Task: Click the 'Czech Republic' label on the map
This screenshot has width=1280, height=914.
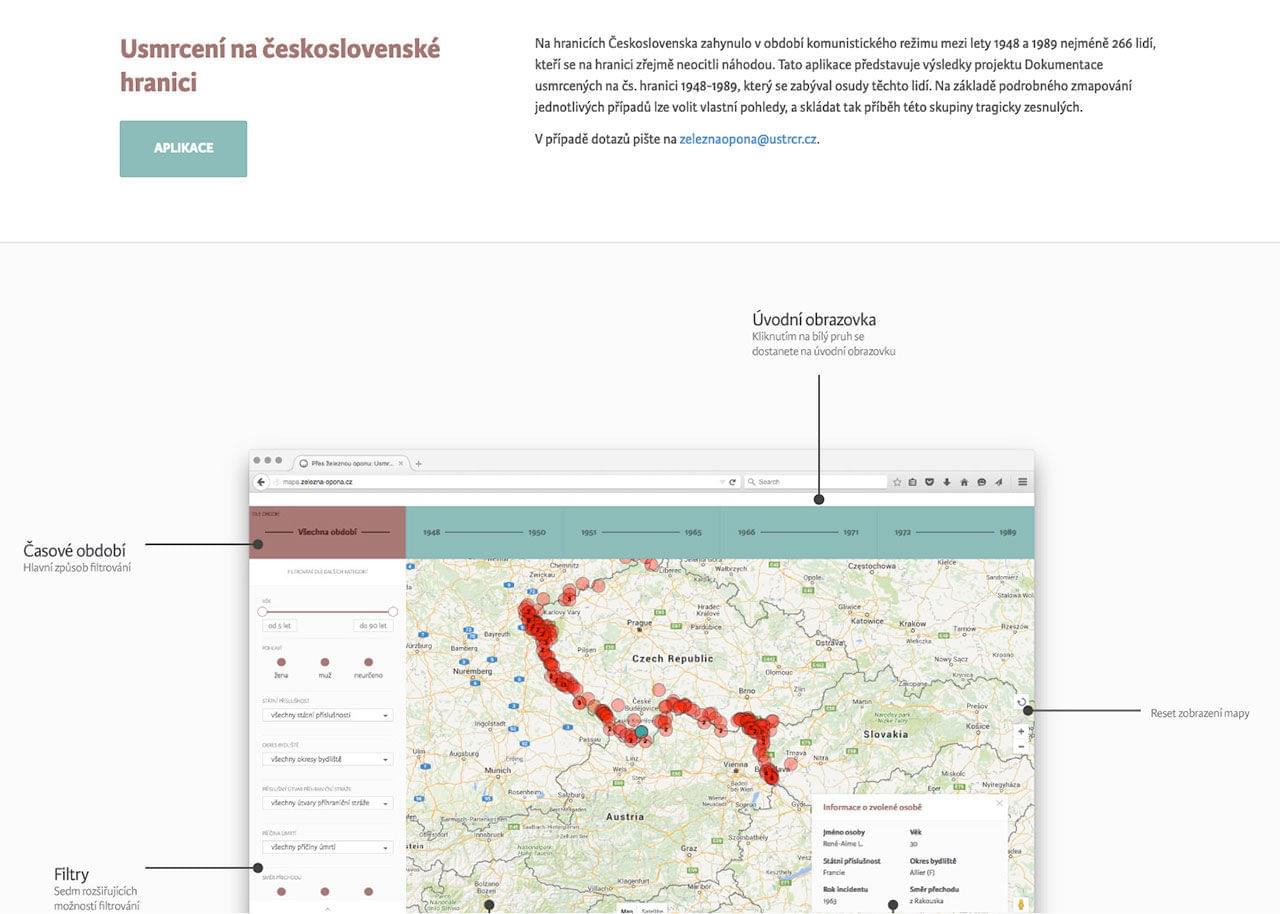Action: pyautogui.click(x=673, y=659)
